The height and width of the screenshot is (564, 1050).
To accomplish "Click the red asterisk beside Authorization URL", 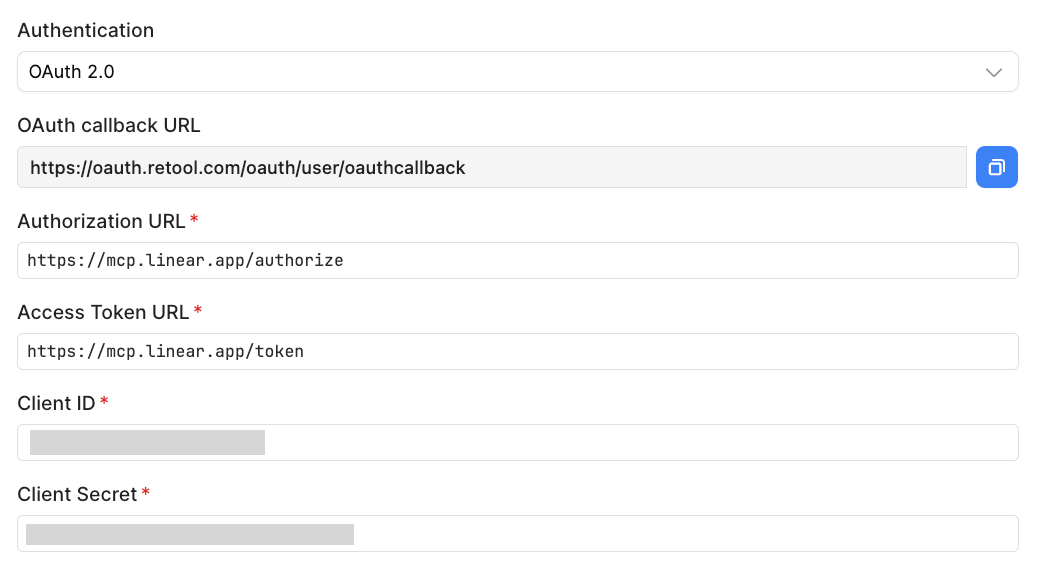I will (194, 221).
